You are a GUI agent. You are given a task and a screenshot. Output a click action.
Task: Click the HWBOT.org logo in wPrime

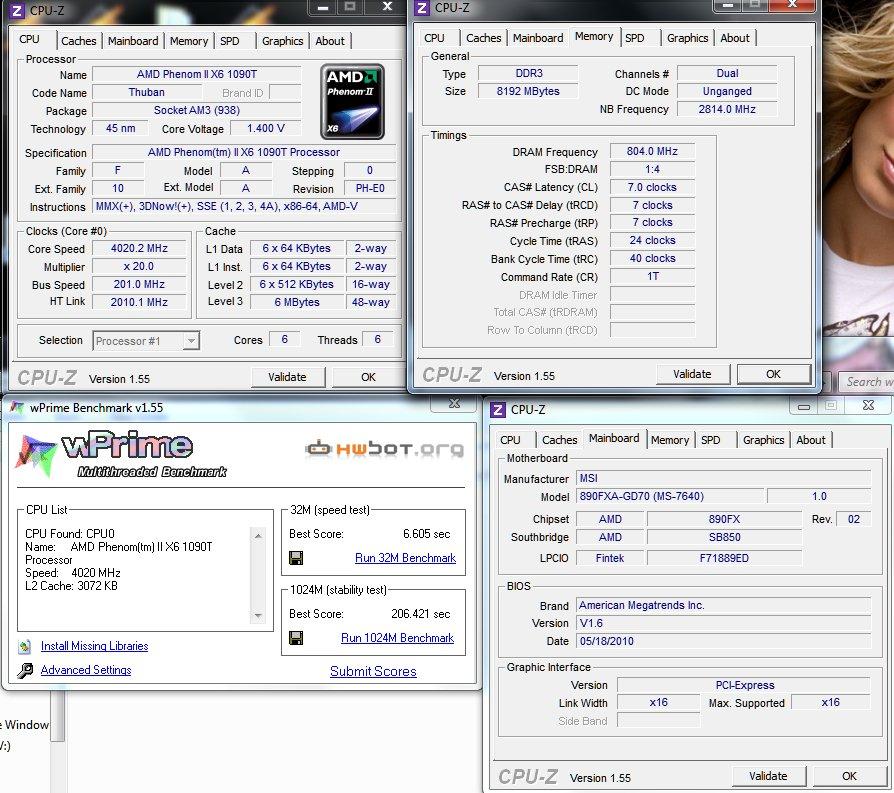point(384,449)
